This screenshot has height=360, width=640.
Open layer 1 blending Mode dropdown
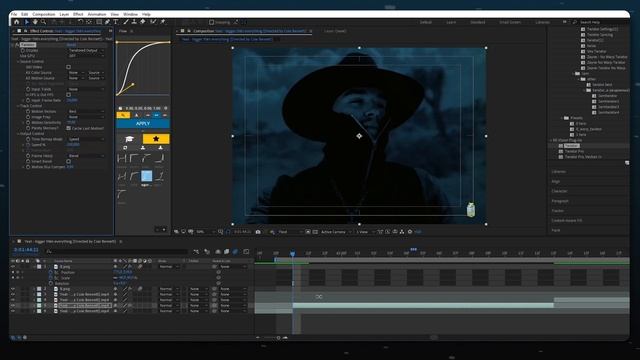point(169,267)
